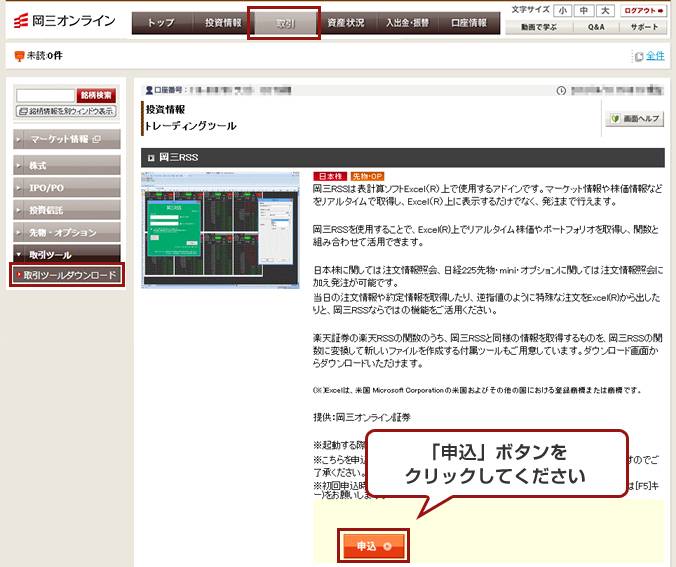Click the account user icon
The width and height of the screenshot is (676, 567).
point(149,90)
